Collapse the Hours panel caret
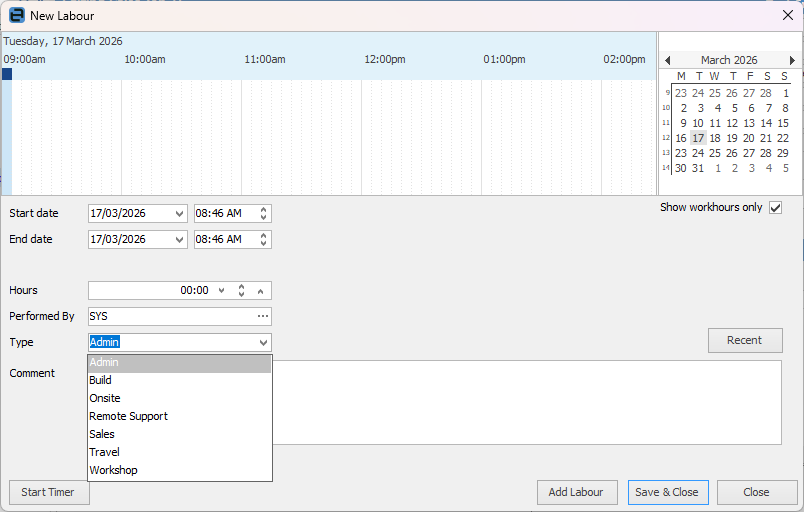Image resolution: width=804 pixels, height=512 pixels. click(260, 291)
